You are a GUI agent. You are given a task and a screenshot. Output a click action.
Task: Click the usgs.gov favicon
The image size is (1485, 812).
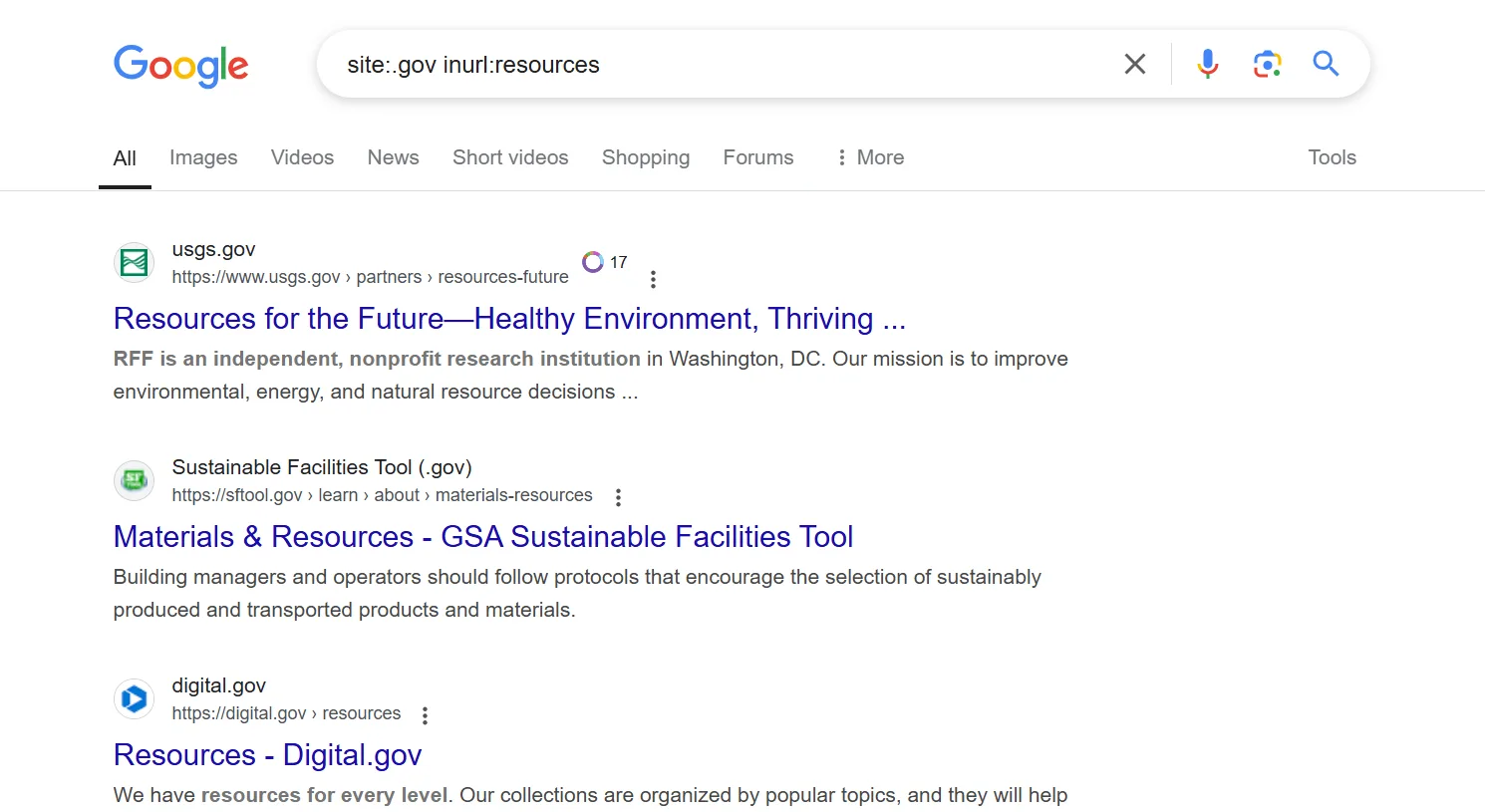coord(134,263)
